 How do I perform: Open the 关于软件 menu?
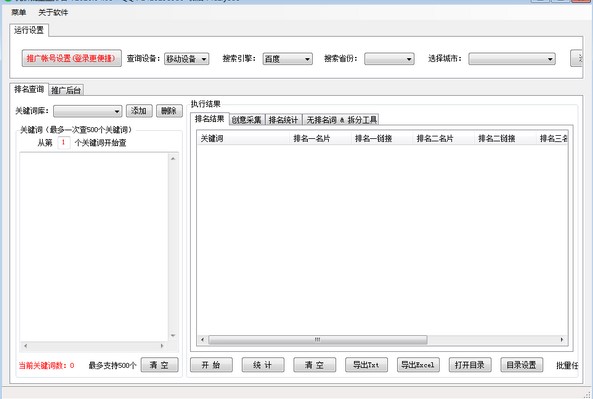tap(53, 12)
